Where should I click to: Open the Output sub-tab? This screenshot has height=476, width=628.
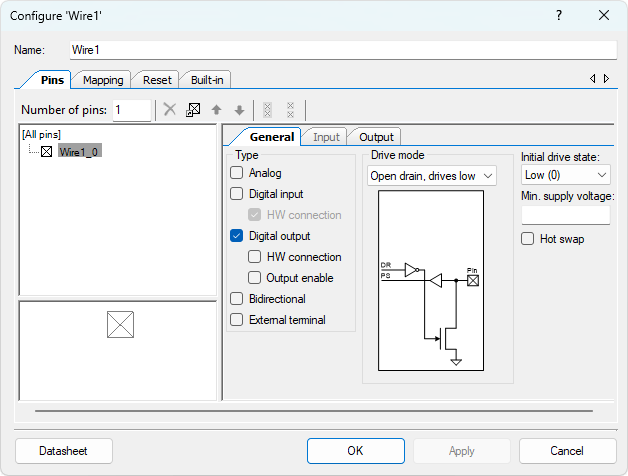tap(376, 137)
